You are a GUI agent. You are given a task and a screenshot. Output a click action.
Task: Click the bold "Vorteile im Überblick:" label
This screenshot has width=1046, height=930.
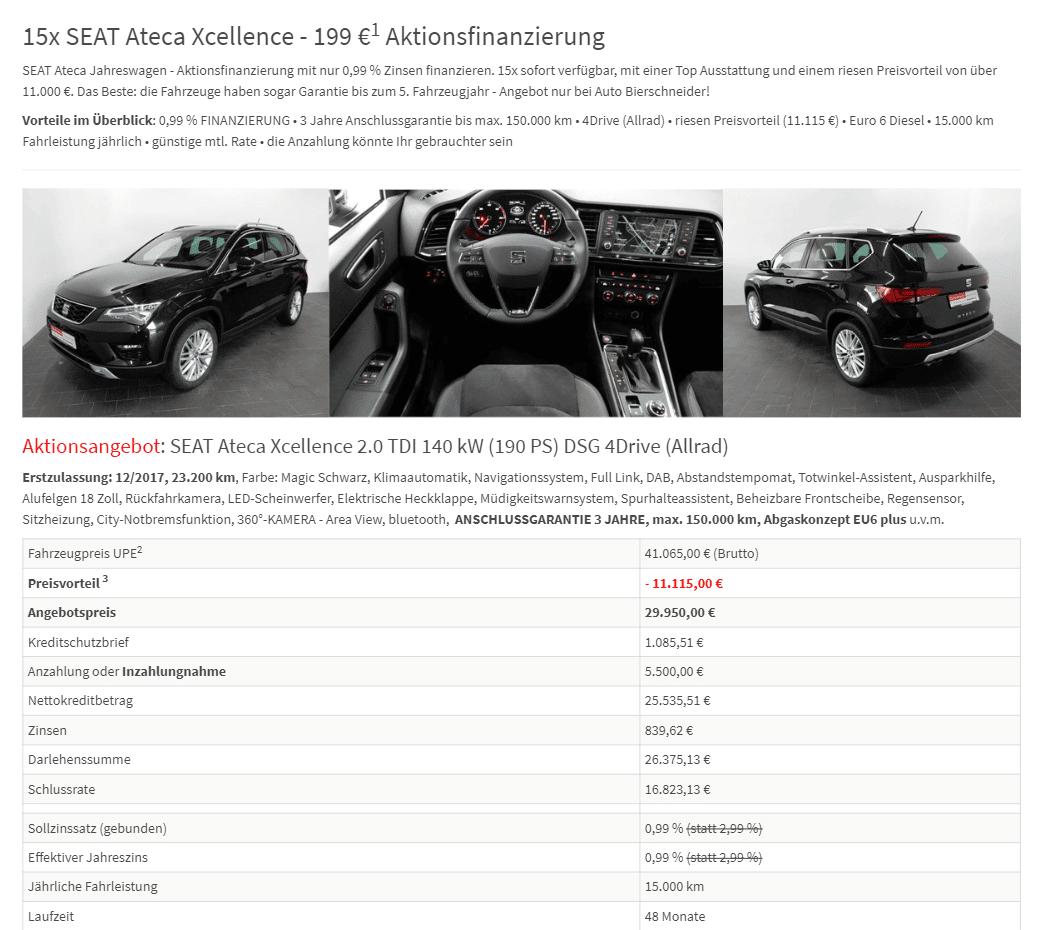point(89,121)
